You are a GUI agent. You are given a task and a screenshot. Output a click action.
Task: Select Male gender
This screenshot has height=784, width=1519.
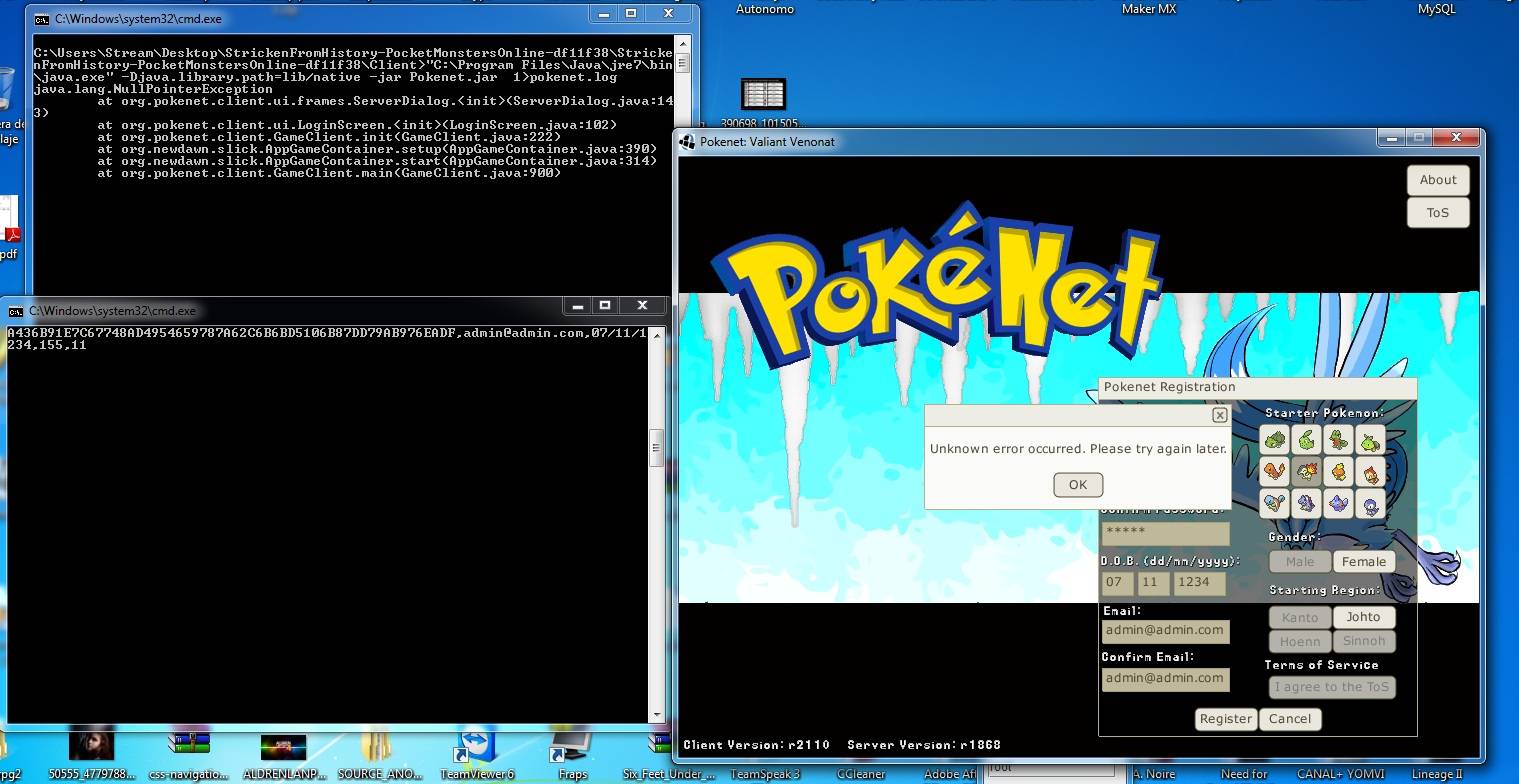pos(1300,561)
